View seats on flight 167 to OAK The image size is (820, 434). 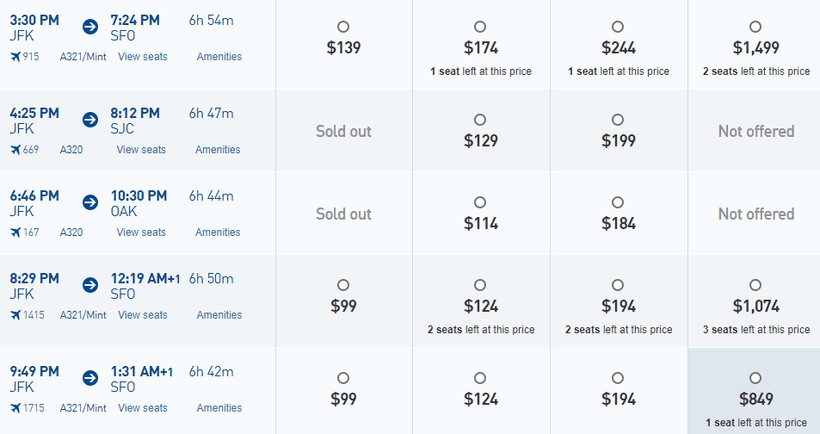coord(141,232)
